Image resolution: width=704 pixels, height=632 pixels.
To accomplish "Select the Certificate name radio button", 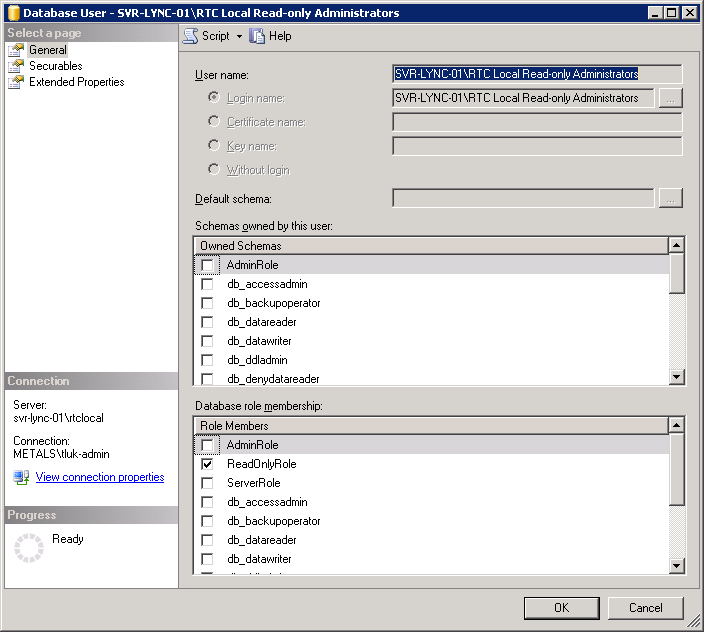I will point(214,121).
